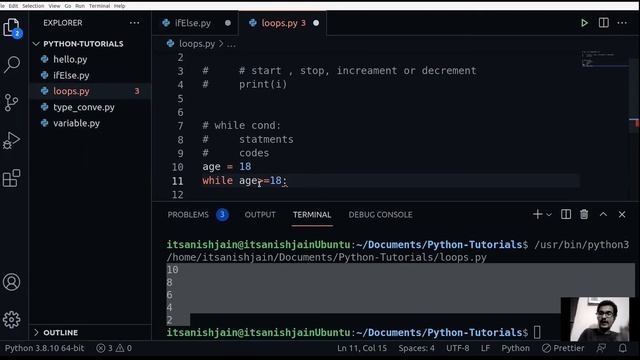
Task: Open the Source Control view
Action: 11,102
